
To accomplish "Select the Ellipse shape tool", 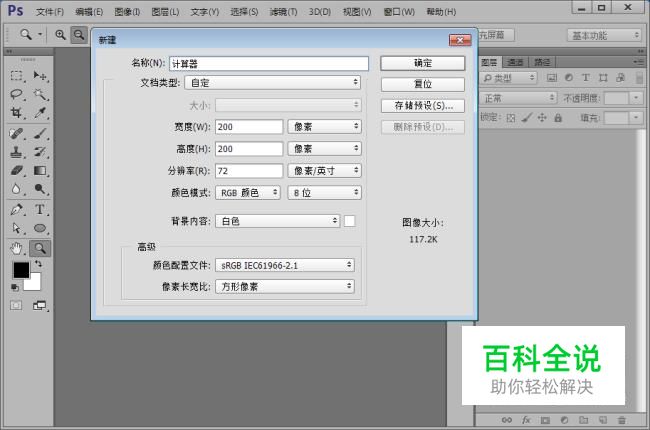I will (40, 228).
